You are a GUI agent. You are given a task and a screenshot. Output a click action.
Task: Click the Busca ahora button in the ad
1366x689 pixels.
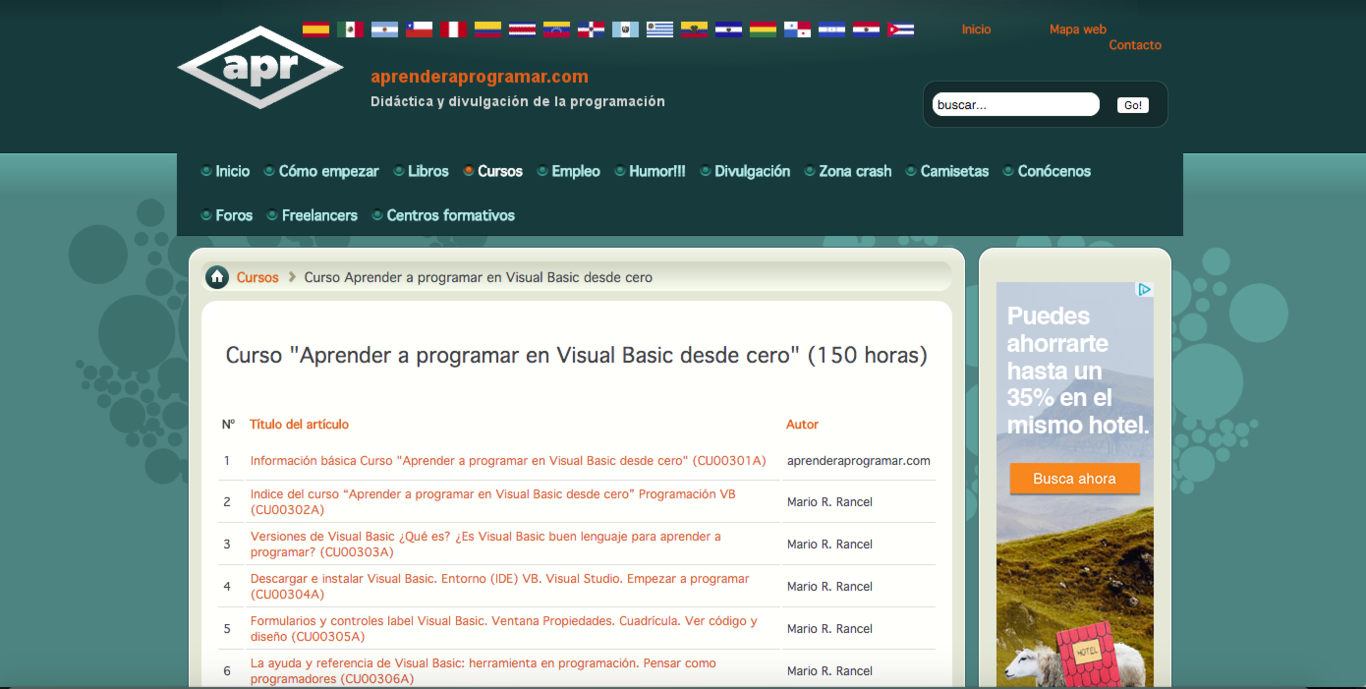coord(1074,479)
